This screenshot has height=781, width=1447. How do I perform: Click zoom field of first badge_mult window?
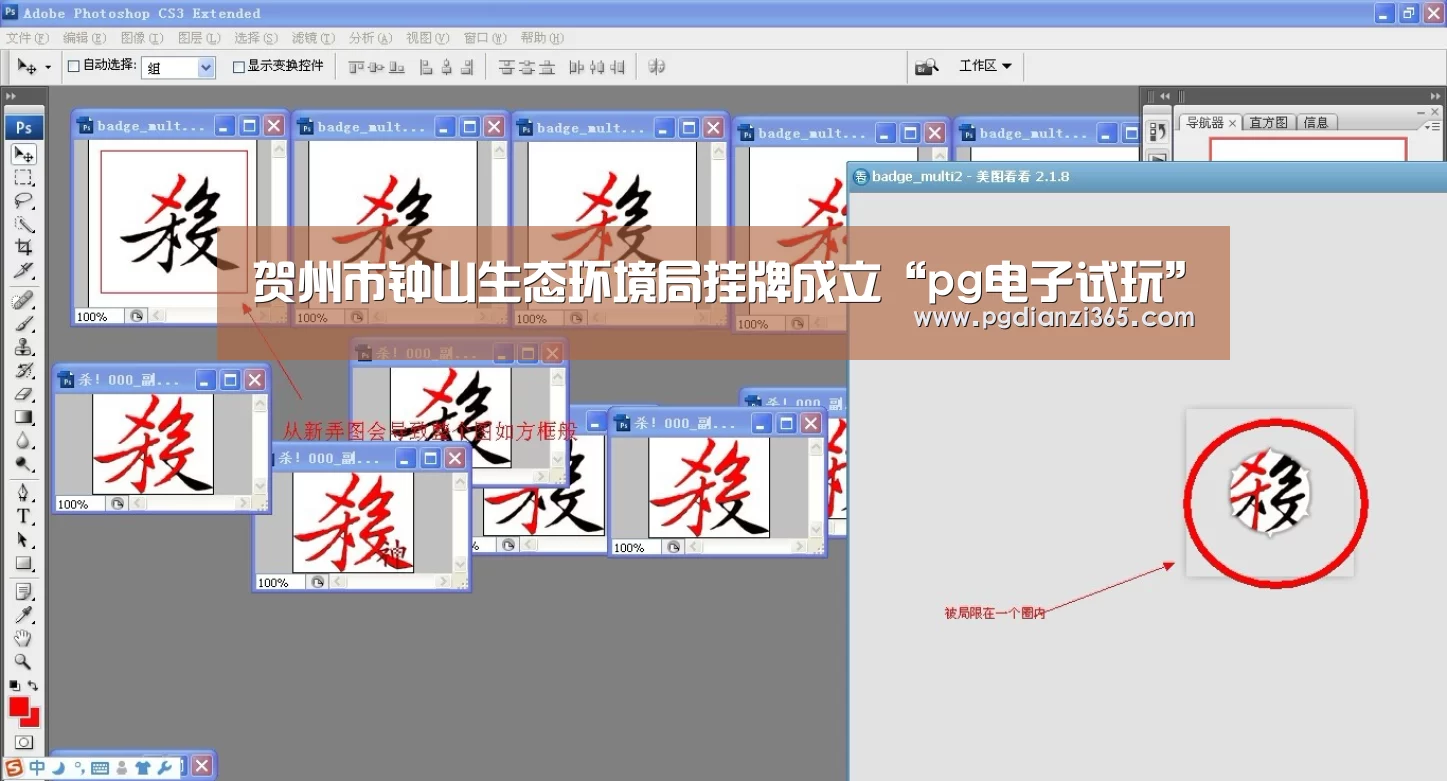(98, 316)
